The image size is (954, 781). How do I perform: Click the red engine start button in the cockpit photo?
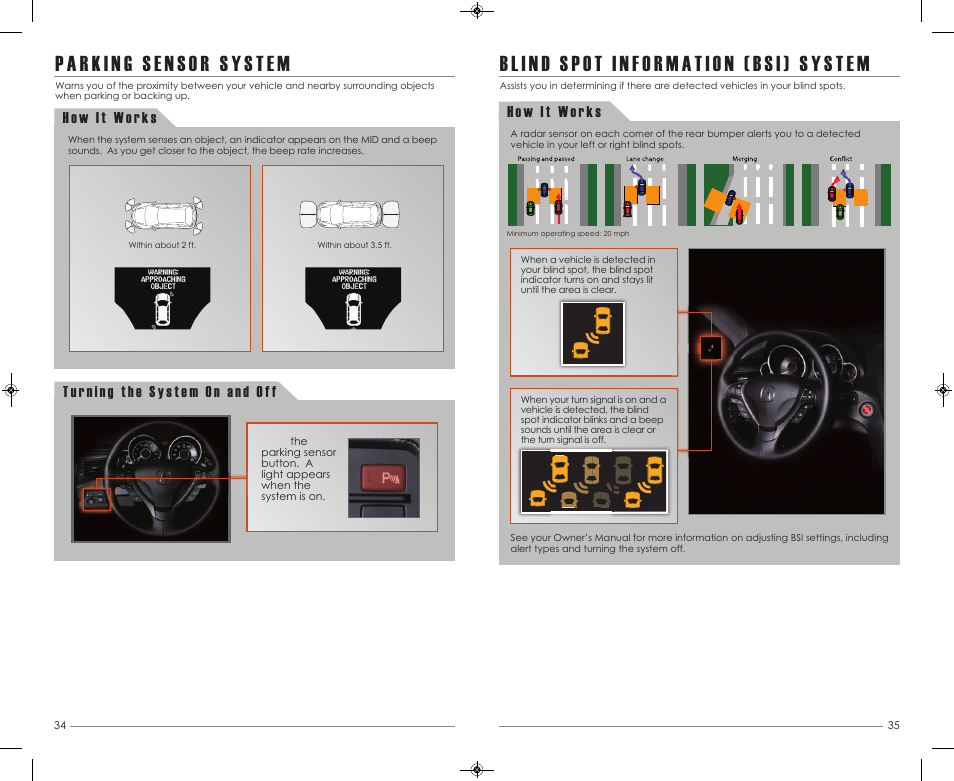pyautogui.click(x=867, y=411)
